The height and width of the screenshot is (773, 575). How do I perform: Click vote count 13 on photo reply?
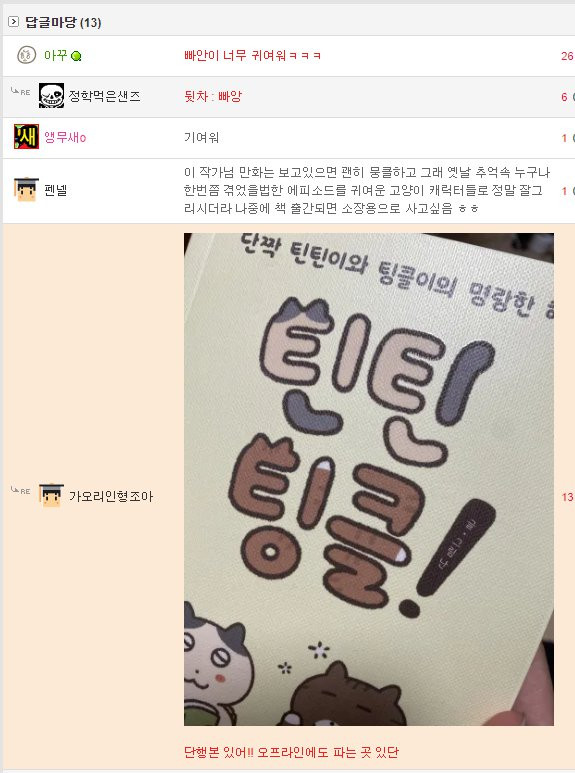coord(567,497)
